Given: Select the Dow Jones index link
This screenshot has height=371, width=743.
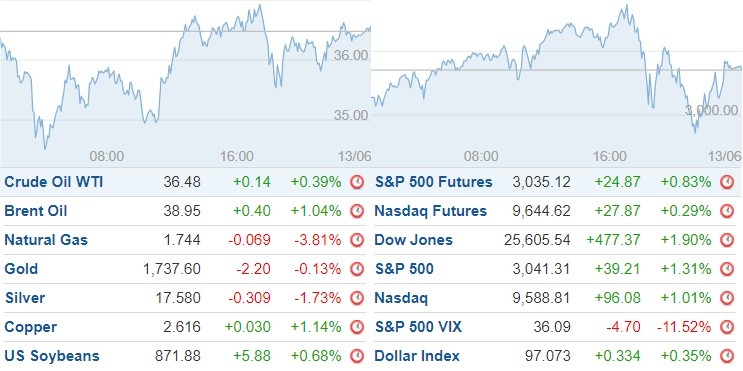Looking at the screenshot, I should click(x=414, y=240).
